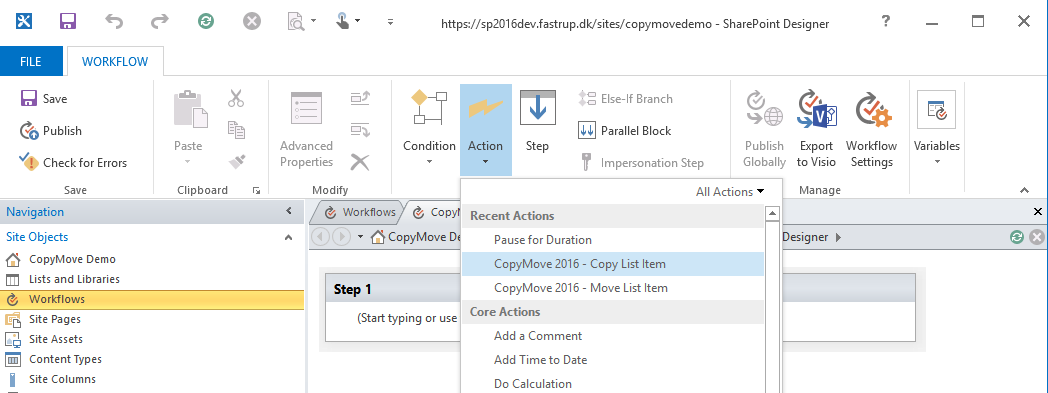Open CopyMove Demo site object
Screen dimensions: 1048x393
pos(72,259)
